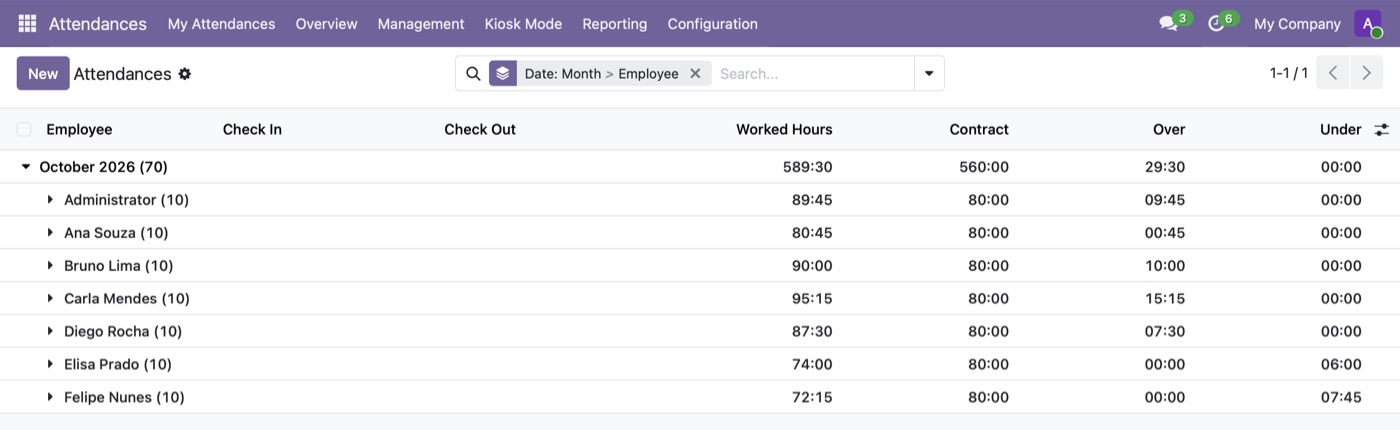
Task: Open the Attendances gear actions menu
Action: click(185, 74)
